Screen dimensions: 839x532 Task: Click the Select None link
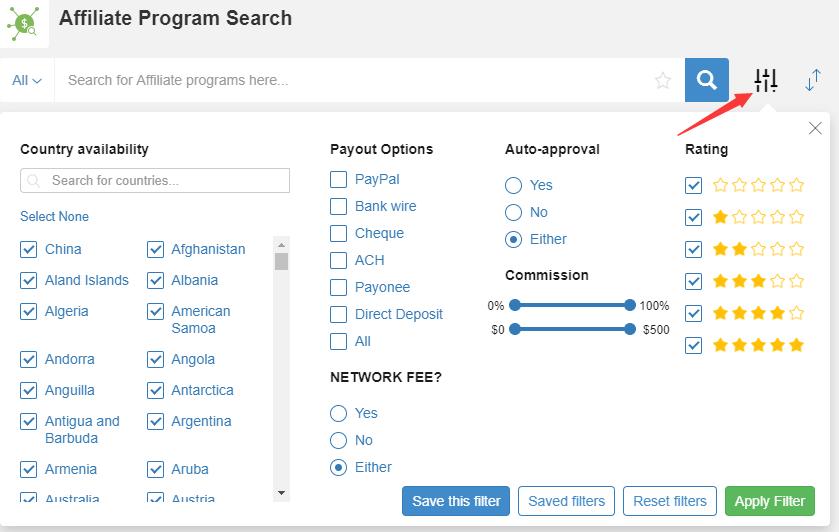54,217
